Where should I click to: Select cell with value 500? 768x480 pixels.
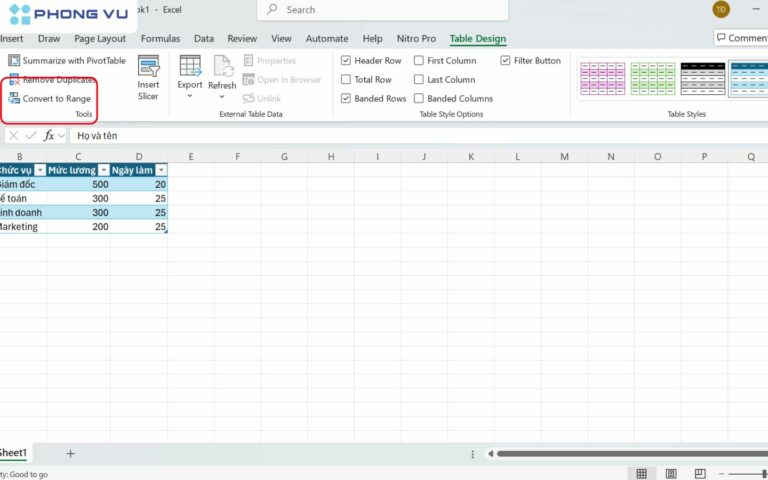tap(78, 185)
